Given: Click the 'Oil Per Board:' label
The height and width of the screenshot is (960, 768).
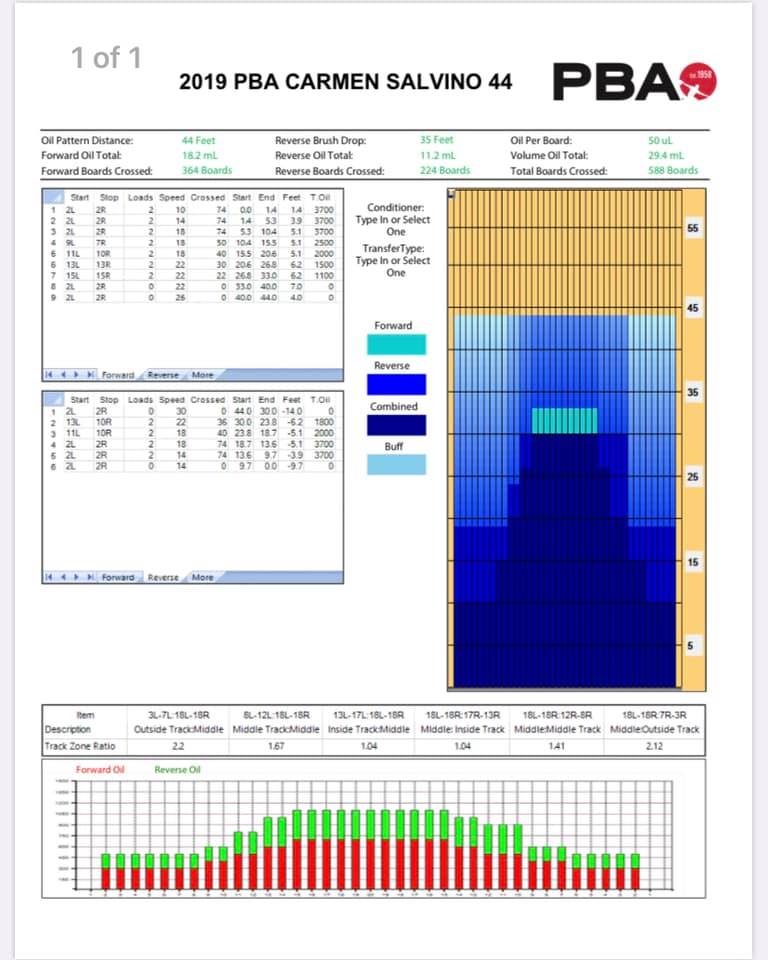Looking at the screenshot, I should 541,141.
